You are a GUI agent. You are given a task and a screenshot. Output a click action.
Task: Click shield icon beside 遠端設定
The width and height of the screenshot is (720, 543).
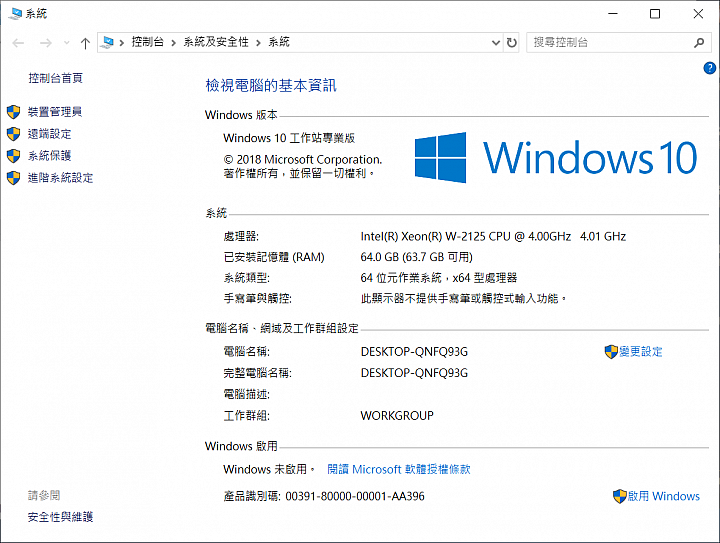[13, 134]
